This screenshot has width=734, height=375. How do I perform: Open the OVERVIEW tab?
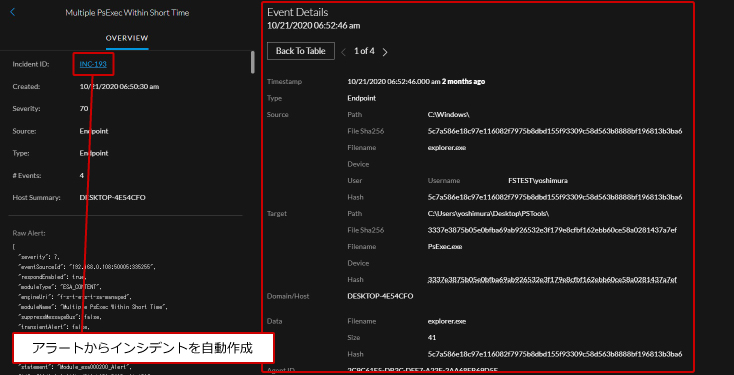[x=127, y=38]
